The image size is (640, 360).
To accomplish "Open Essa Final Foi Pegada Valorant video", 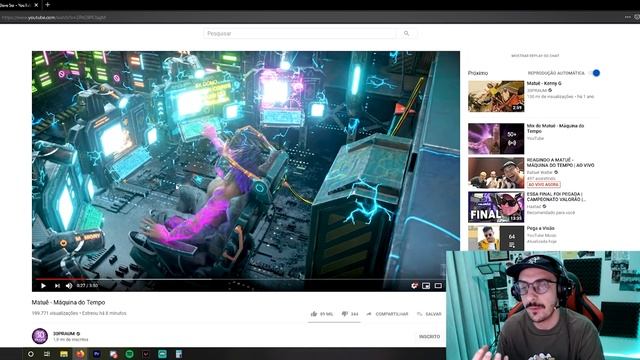I will (496, 207).
